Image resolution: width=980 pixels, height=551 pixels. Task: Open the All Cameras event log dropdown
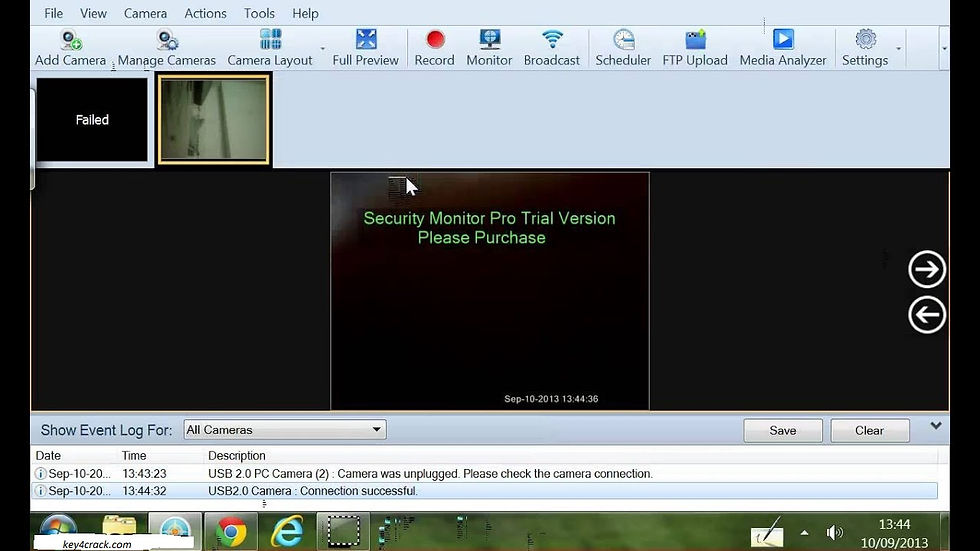285,430
